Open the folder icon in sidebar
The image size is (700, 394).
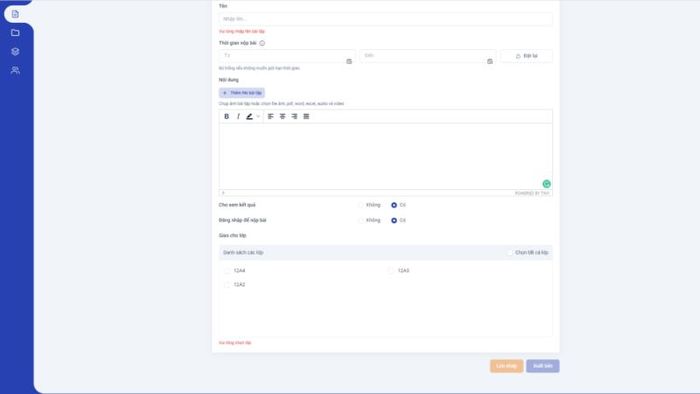click(x=15, y=33)
